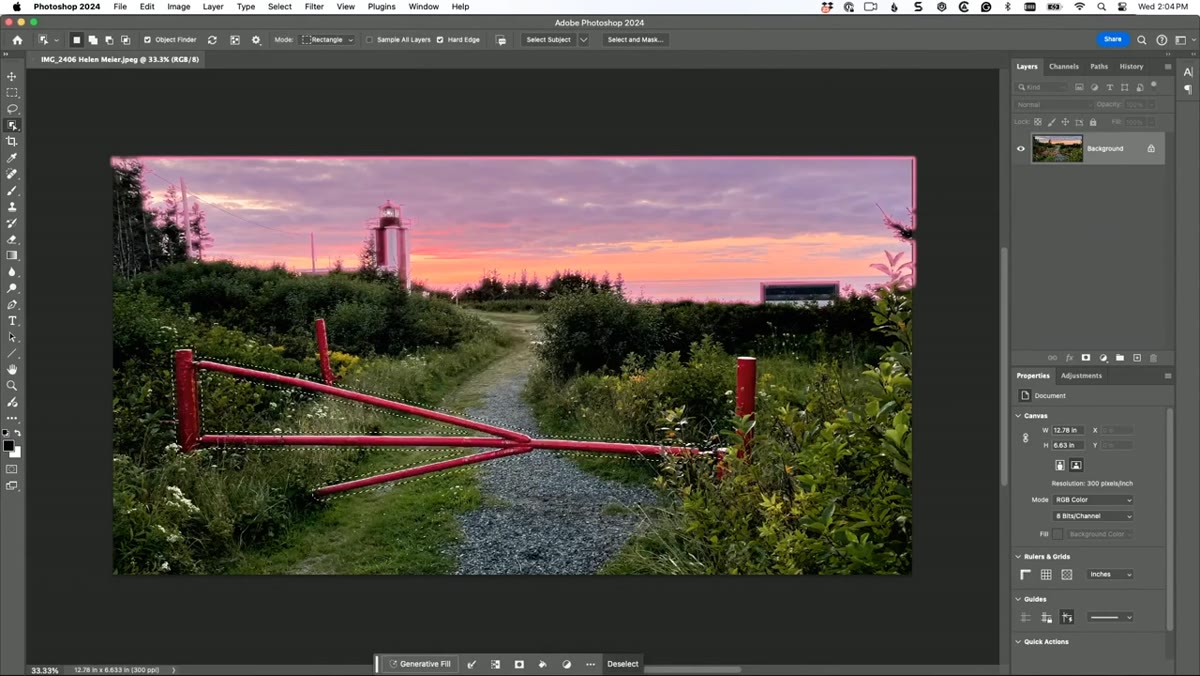Image resolution: width=1200 pixels, height=676 pixels.
Task: Open layer fx styles menu
Action: 1069,358
